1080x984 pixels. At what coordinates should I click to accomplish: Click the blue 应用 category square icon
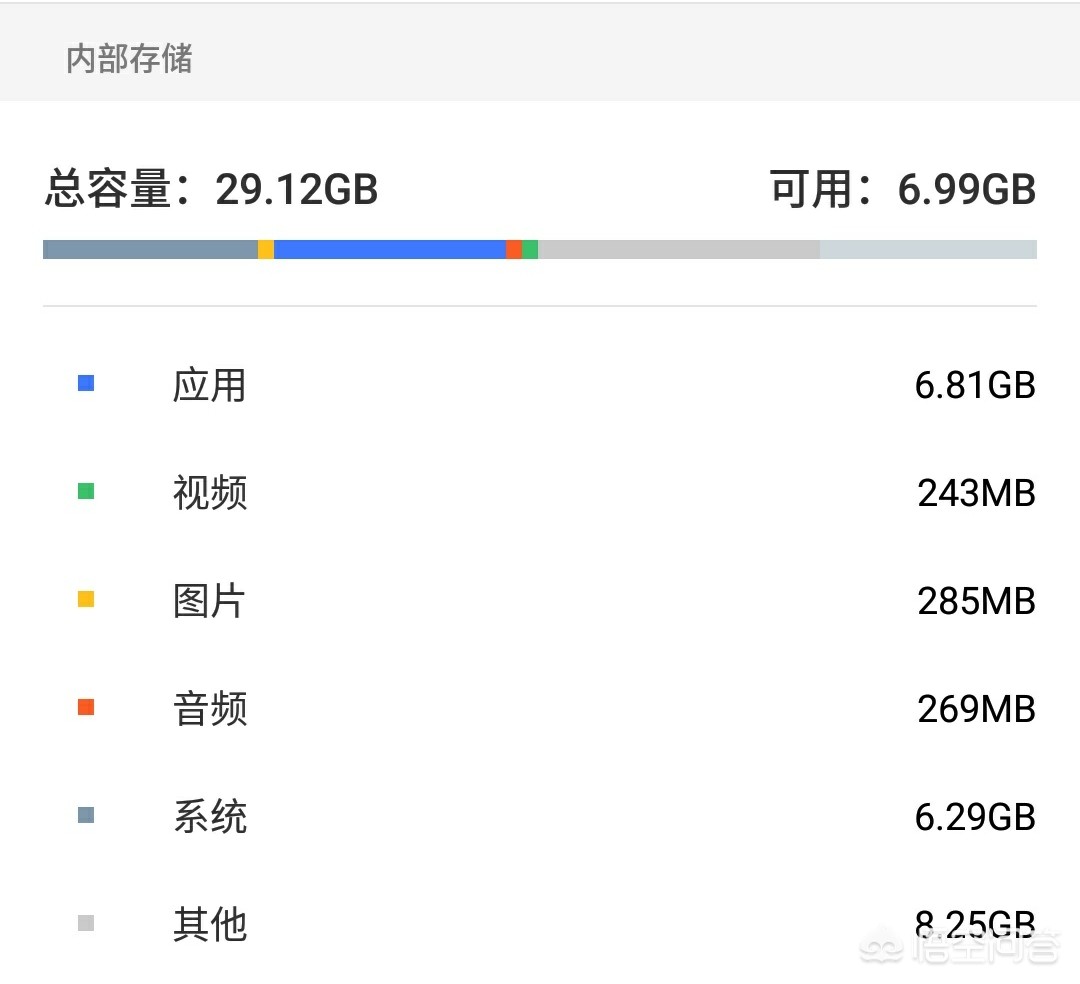(85, 383)
